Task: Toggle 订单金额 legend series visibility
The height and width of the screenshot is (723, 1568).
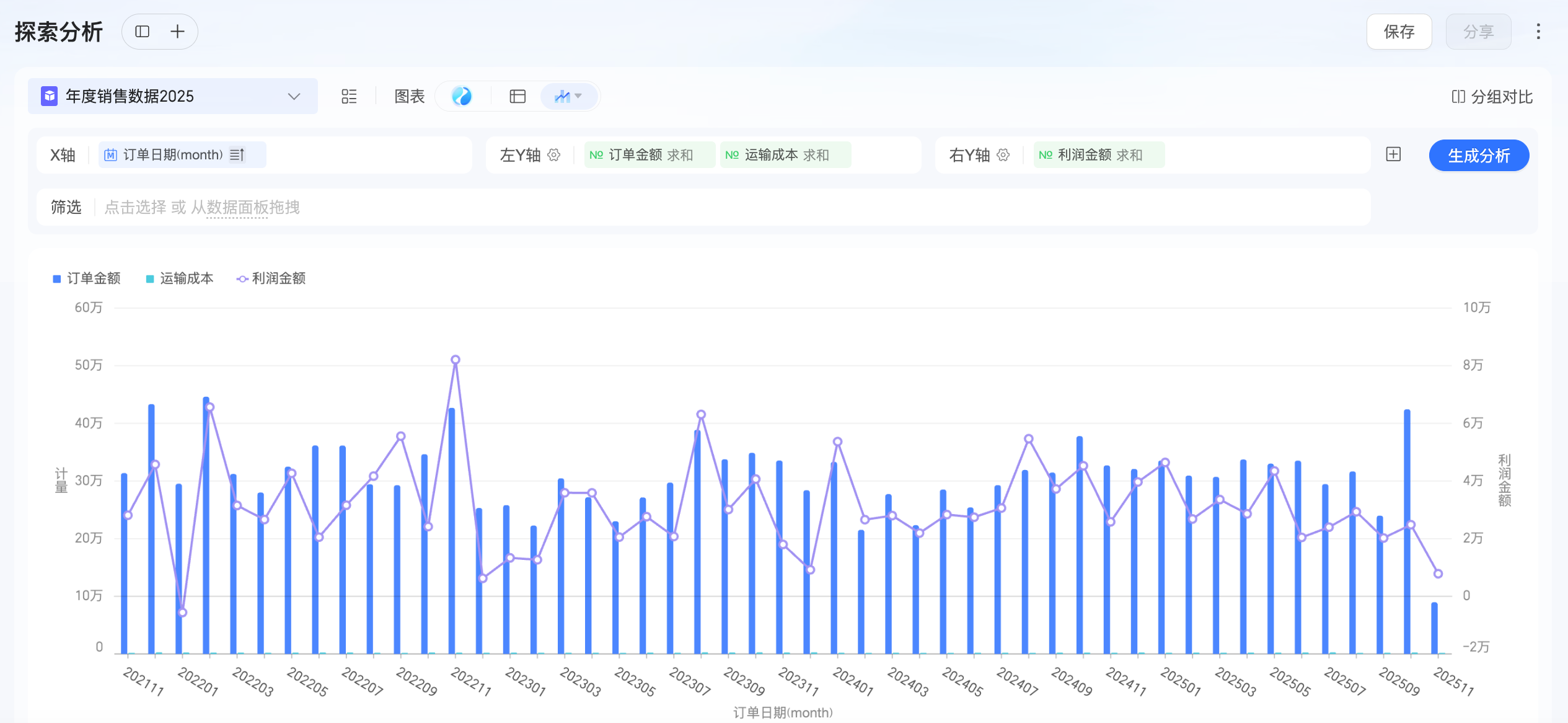Action: (87, 278)
